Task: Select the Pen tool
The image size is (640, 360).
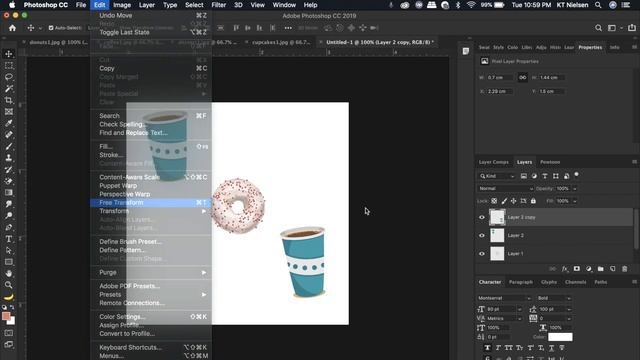Action: 9,227
